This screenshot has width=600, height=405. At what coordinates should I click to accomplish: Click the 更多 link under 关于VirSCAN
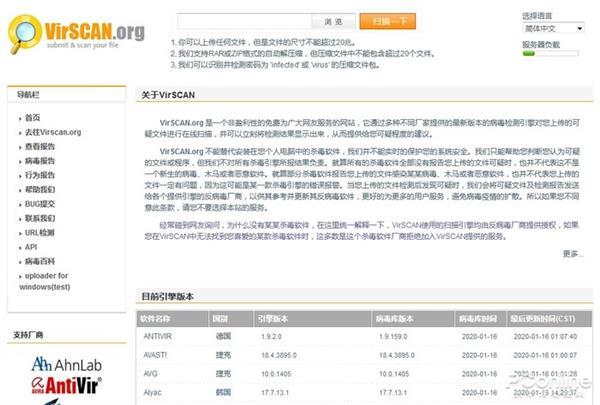click(572, 253)
